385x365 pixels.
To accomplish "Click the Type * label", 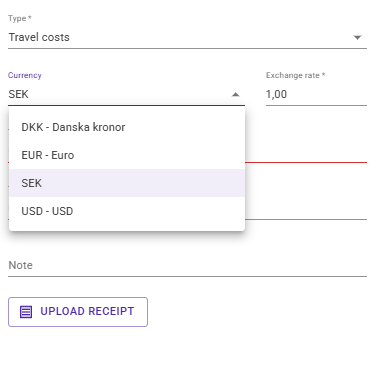I will [20, 18].
